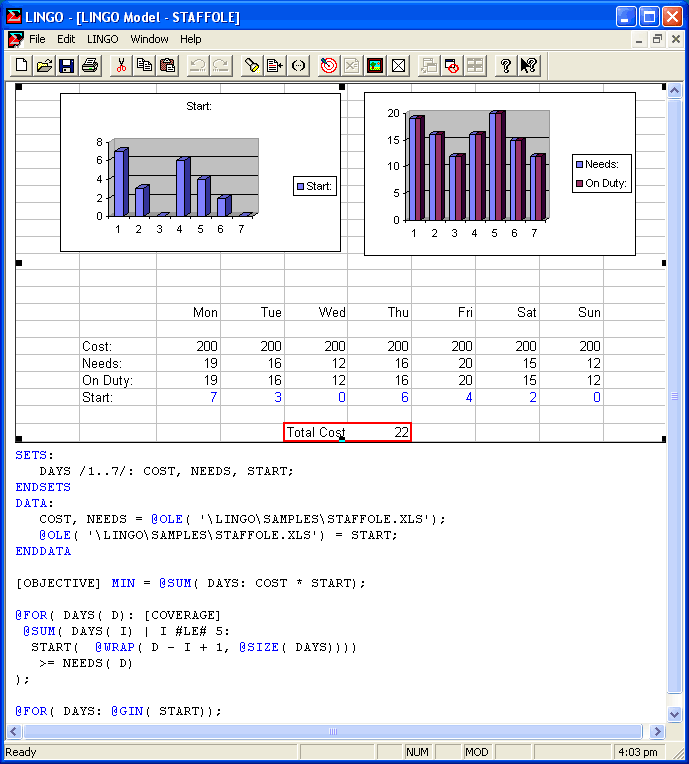Click the On Duty legend color swatch
Viewport: 689px width, 764px height.
[x=579, y=184]
